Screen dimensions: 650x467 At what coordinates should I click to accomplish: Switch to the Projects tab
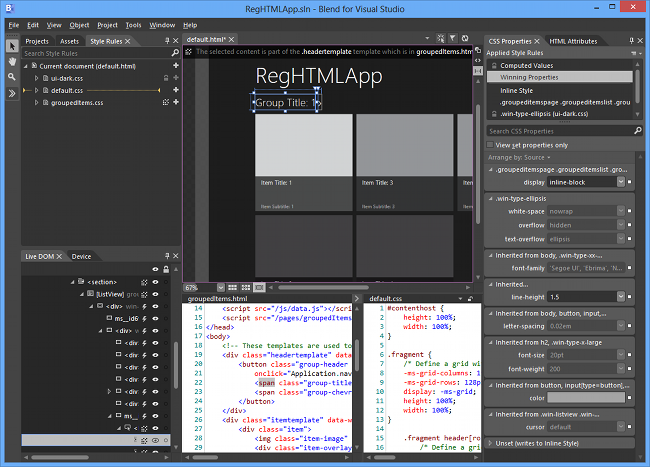pos(37,41)
